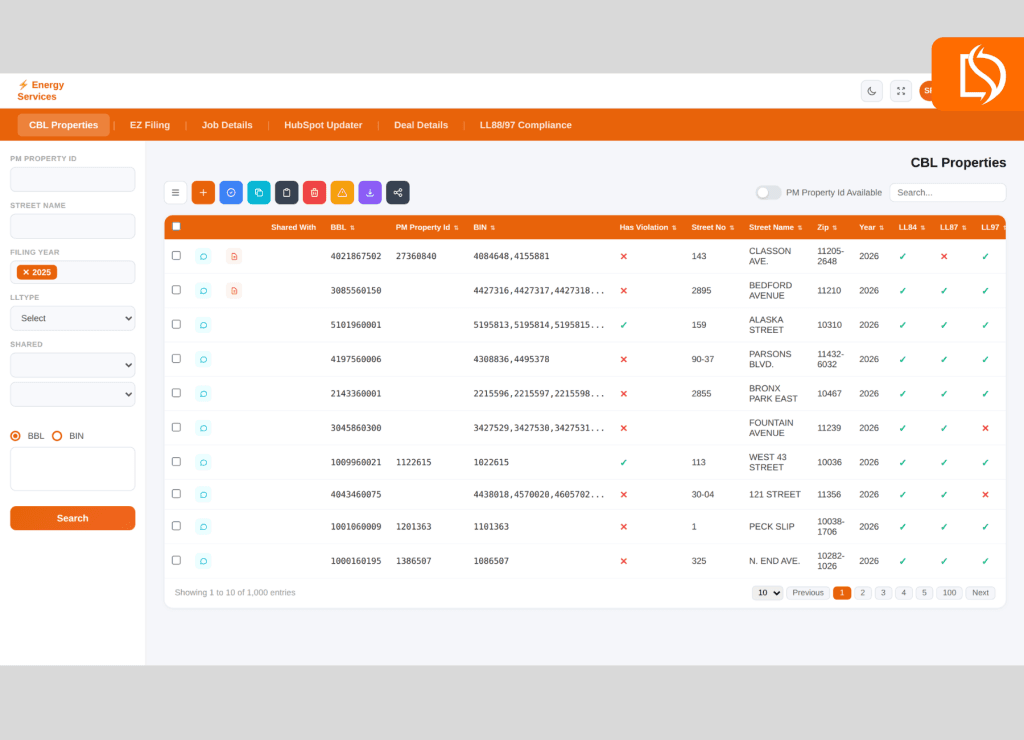Sort by LL84 column header
The width and height of the screenshot is (1024, 740).
pyautogui.click(x=912, y=227)
